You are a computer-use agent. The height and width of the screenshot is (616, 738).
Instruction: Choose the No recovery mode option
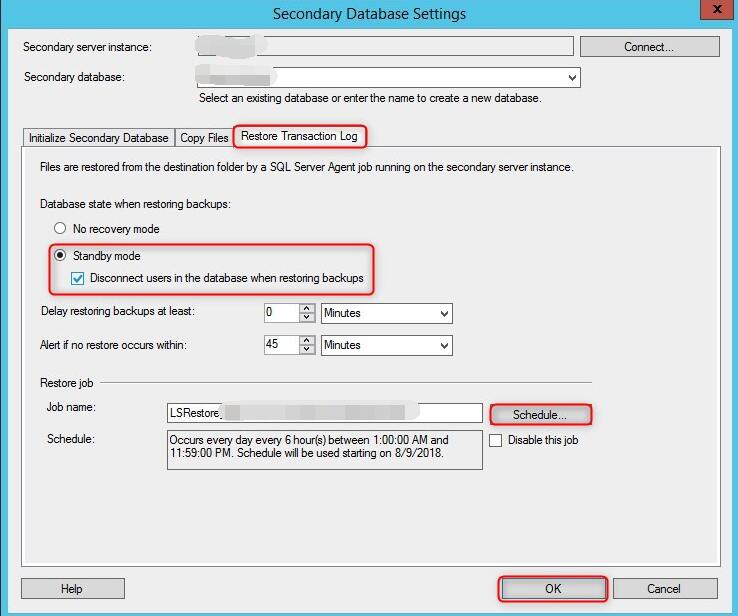pos(61,228)
